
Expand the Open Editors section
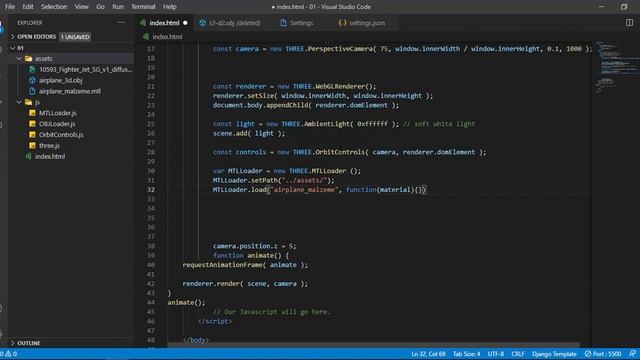[x=13, y=37]
